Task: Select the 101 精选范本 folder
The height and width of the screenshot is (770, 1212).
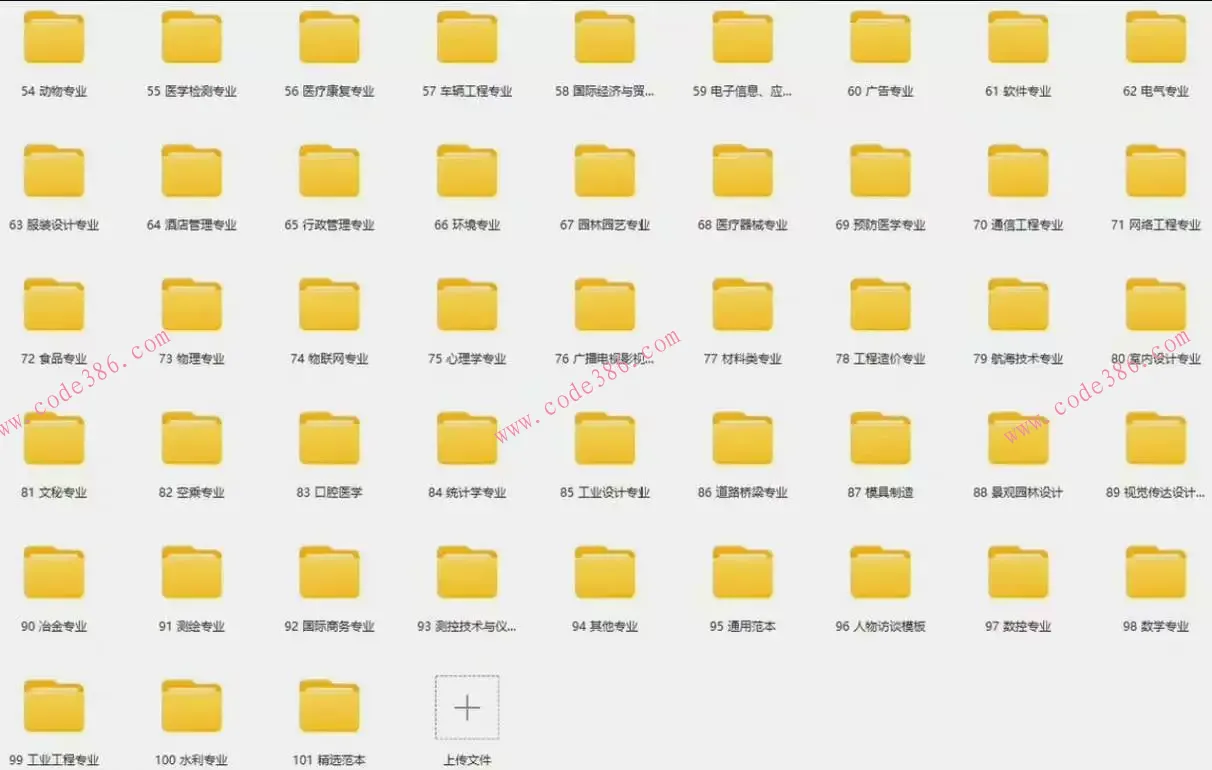Action: 329,704
